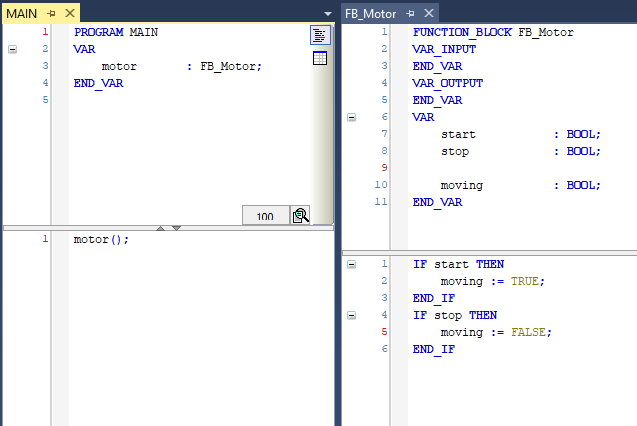Close the FB_Motor tab

click(x=429, y=13)
